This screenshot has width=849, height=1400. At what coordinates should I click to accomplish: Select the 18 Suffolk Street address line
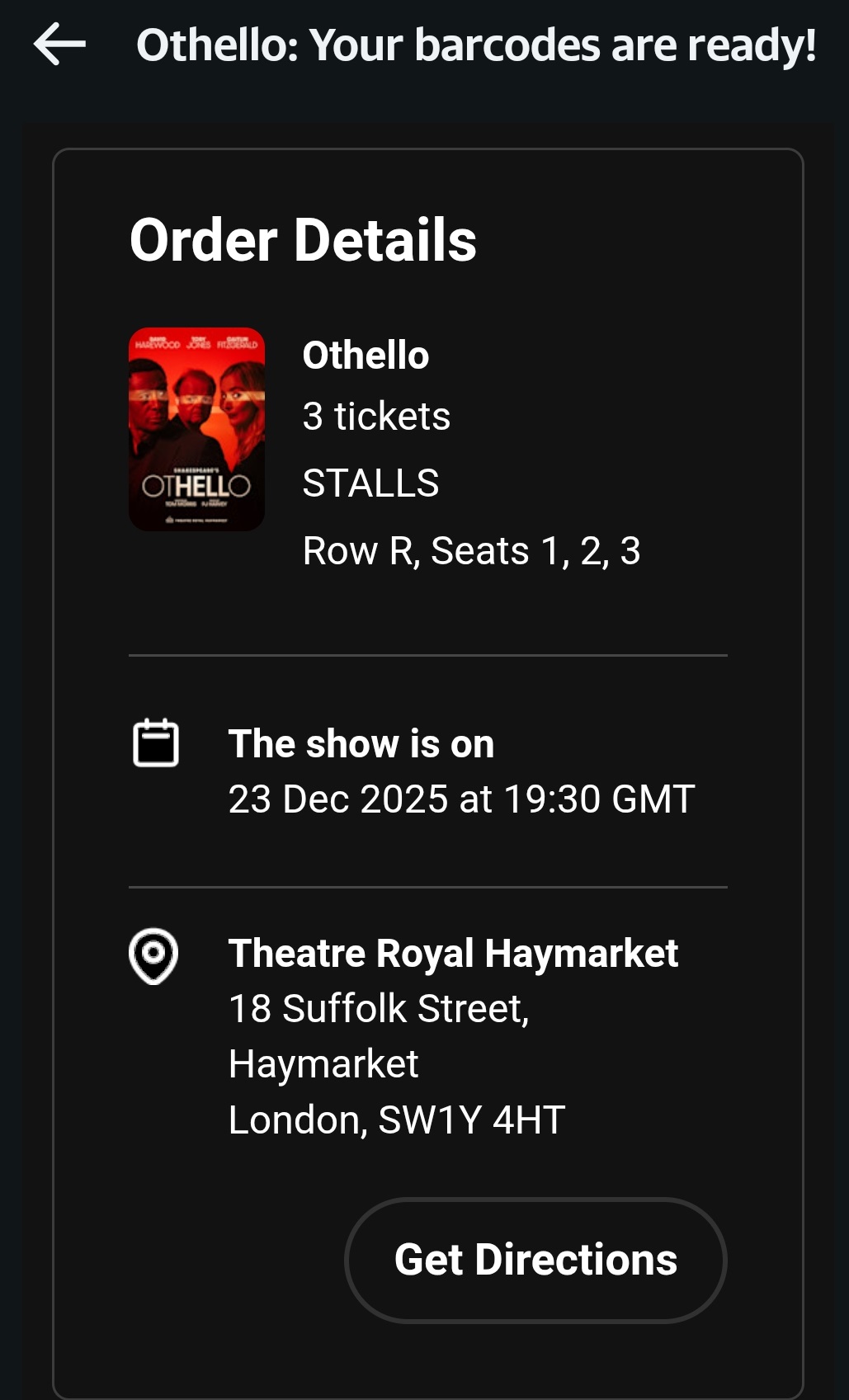[x=379, y=1008]
